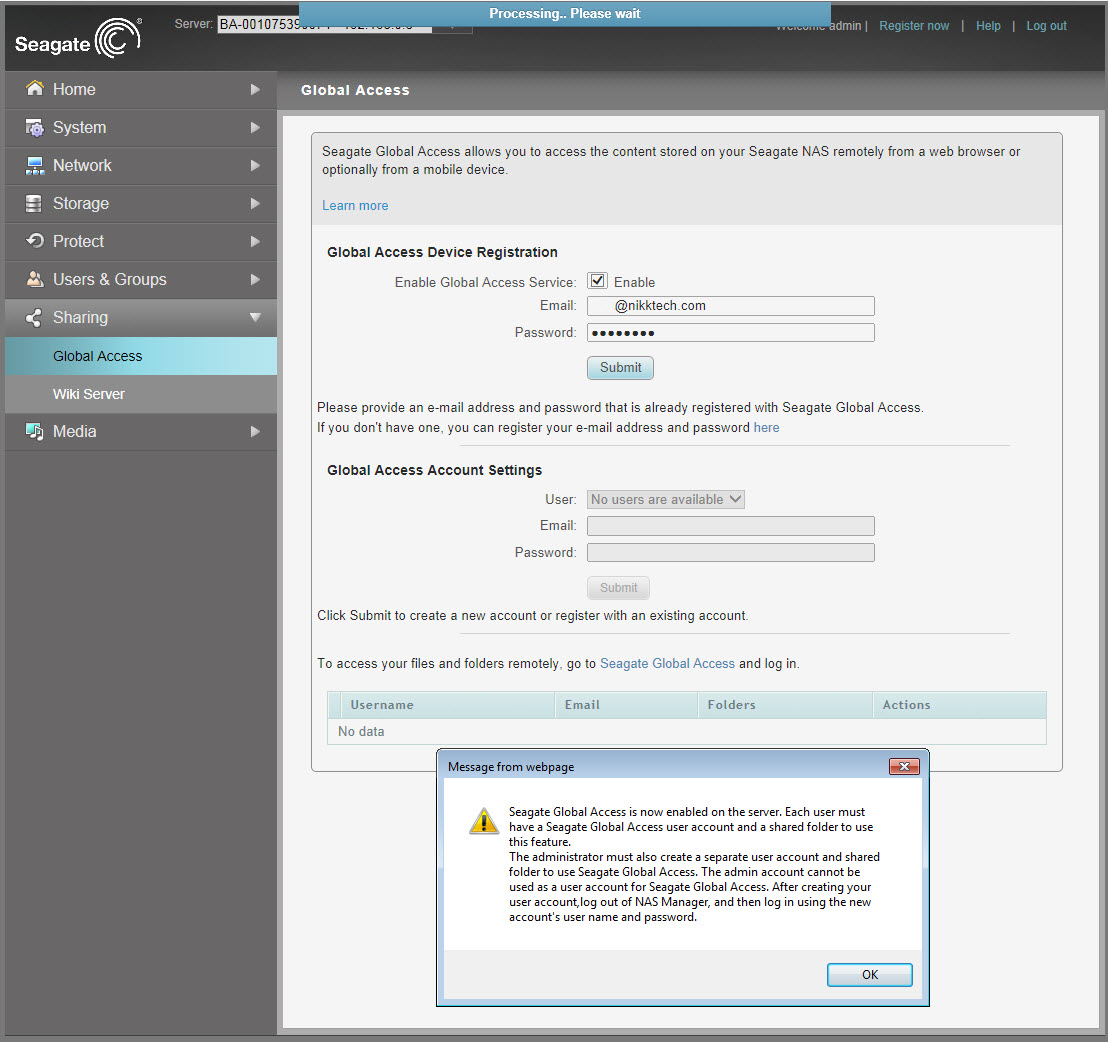Open the Storage menu item
Screen dimensions: 1108x1042
tap(141, 203)
